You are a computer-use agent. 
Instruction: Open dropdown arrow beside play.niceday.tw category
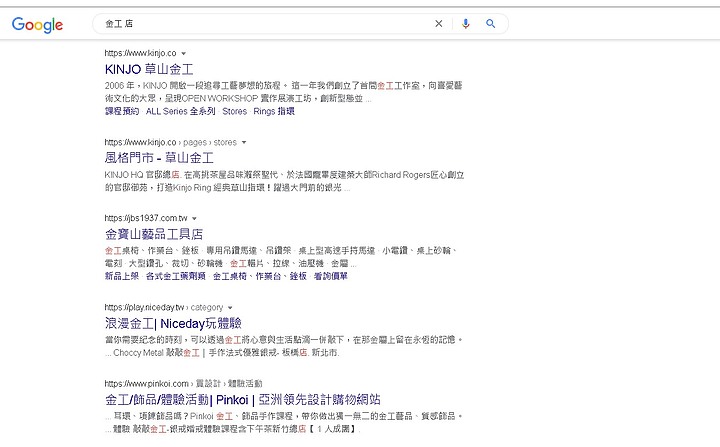[x=230, y=307]
